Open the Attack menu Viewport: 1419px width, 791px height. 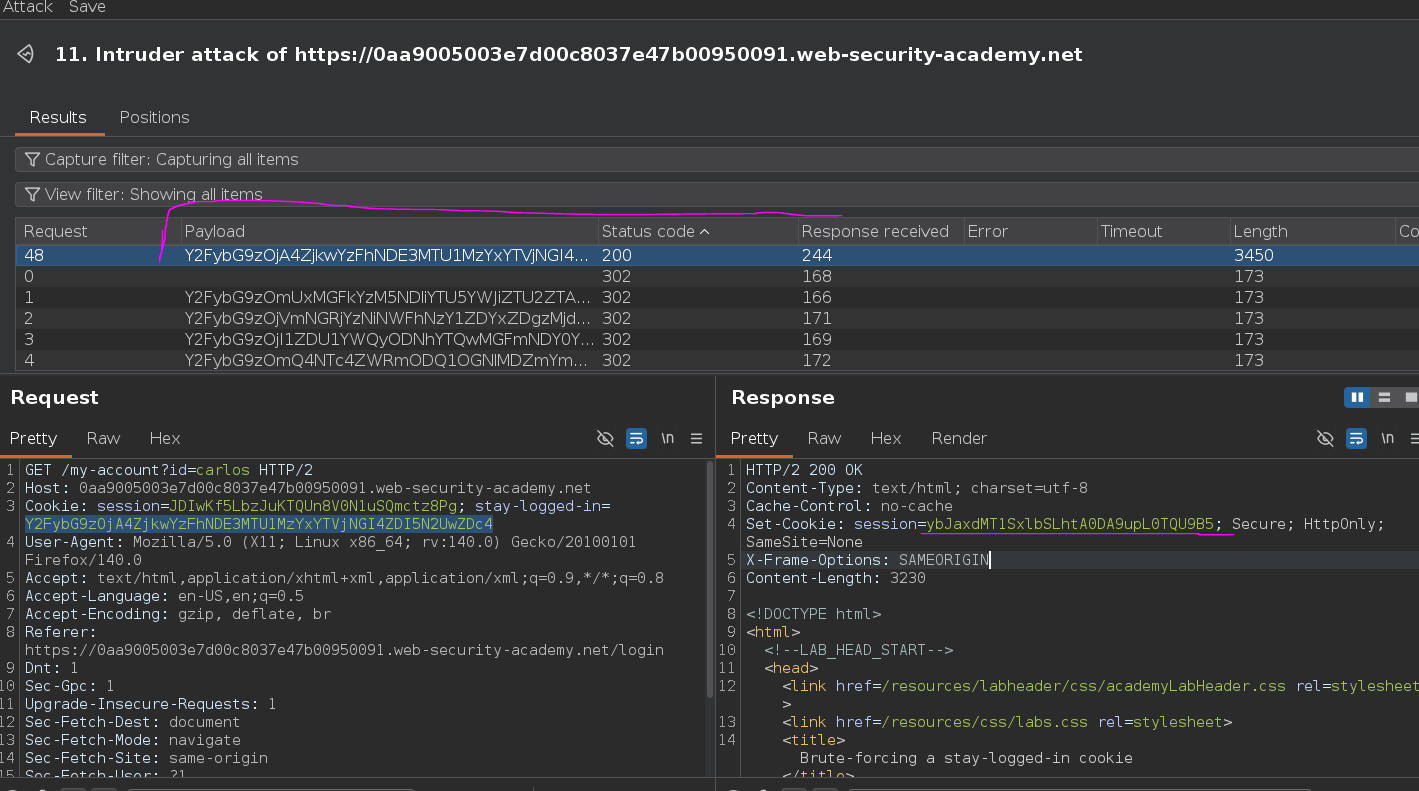click(x=27, y=7)
